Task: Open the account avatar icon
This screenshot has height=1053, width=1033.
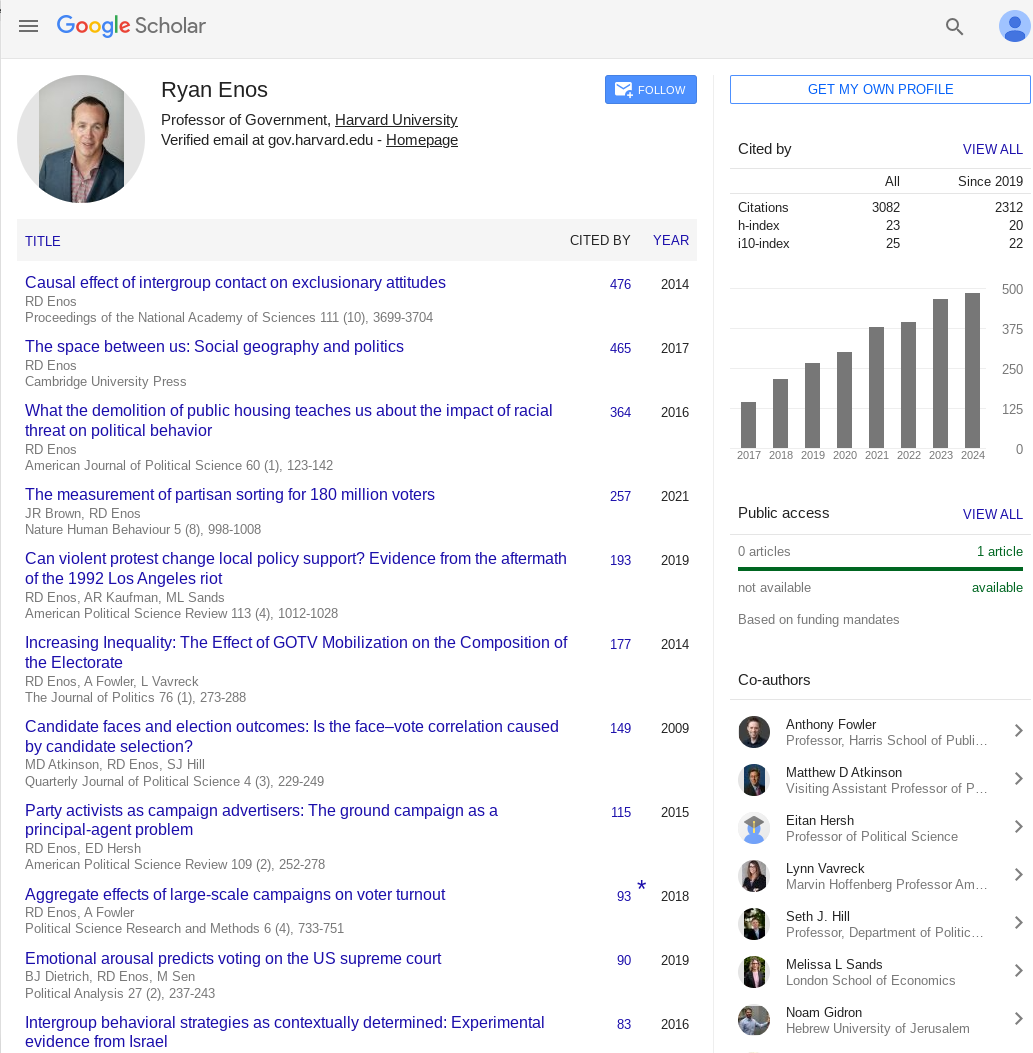Action: (1014, 26)
